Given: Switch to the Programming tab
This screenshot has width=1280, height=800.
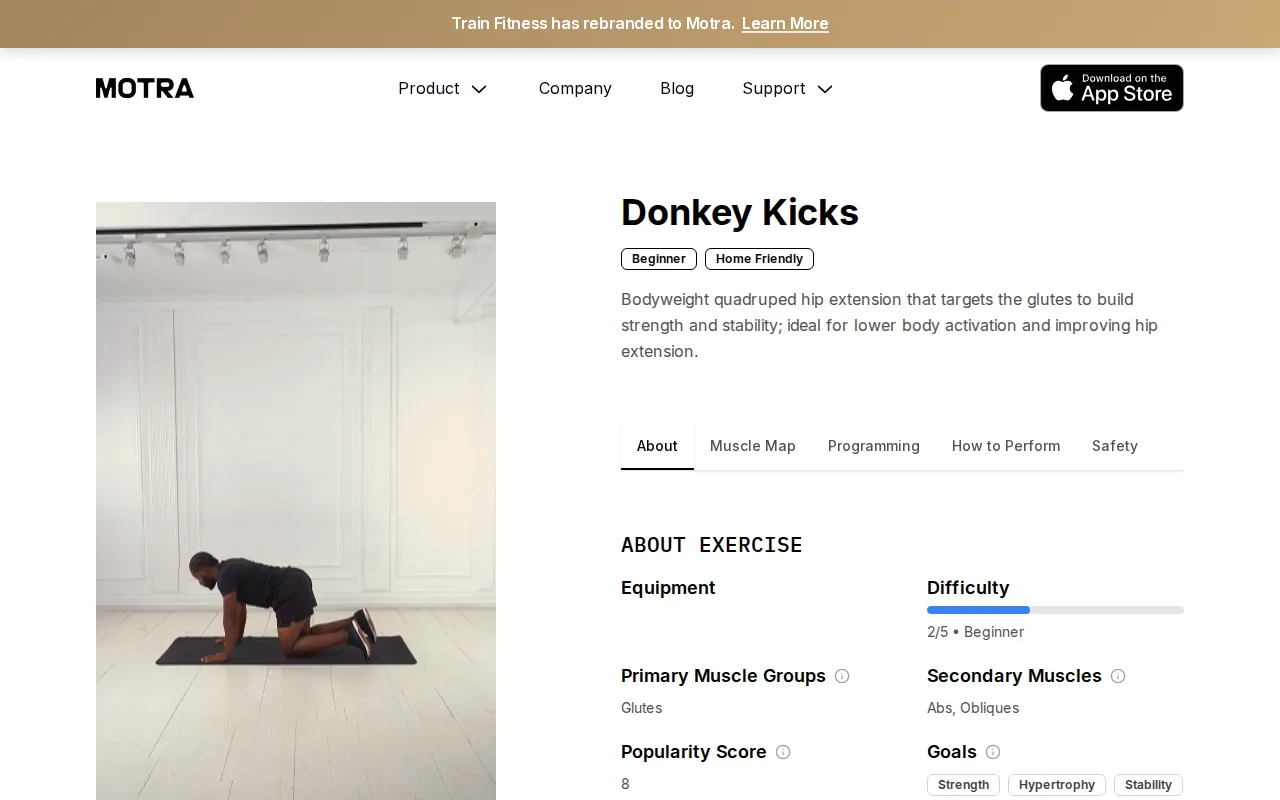Looking at the screenshot, I should pyautogui.click(x=874, y=446).
